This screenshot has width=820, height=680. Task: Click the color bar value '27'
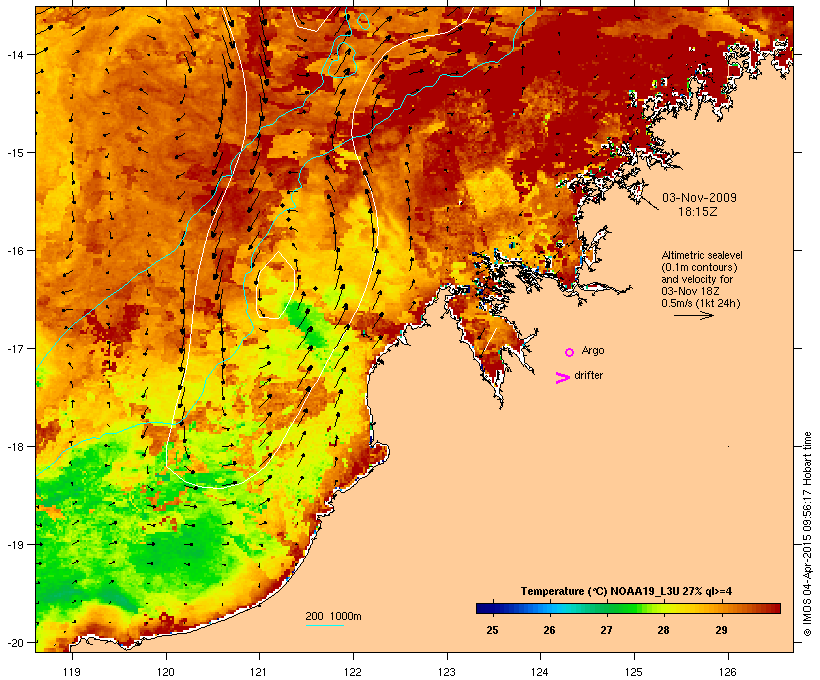click(606, 630)
